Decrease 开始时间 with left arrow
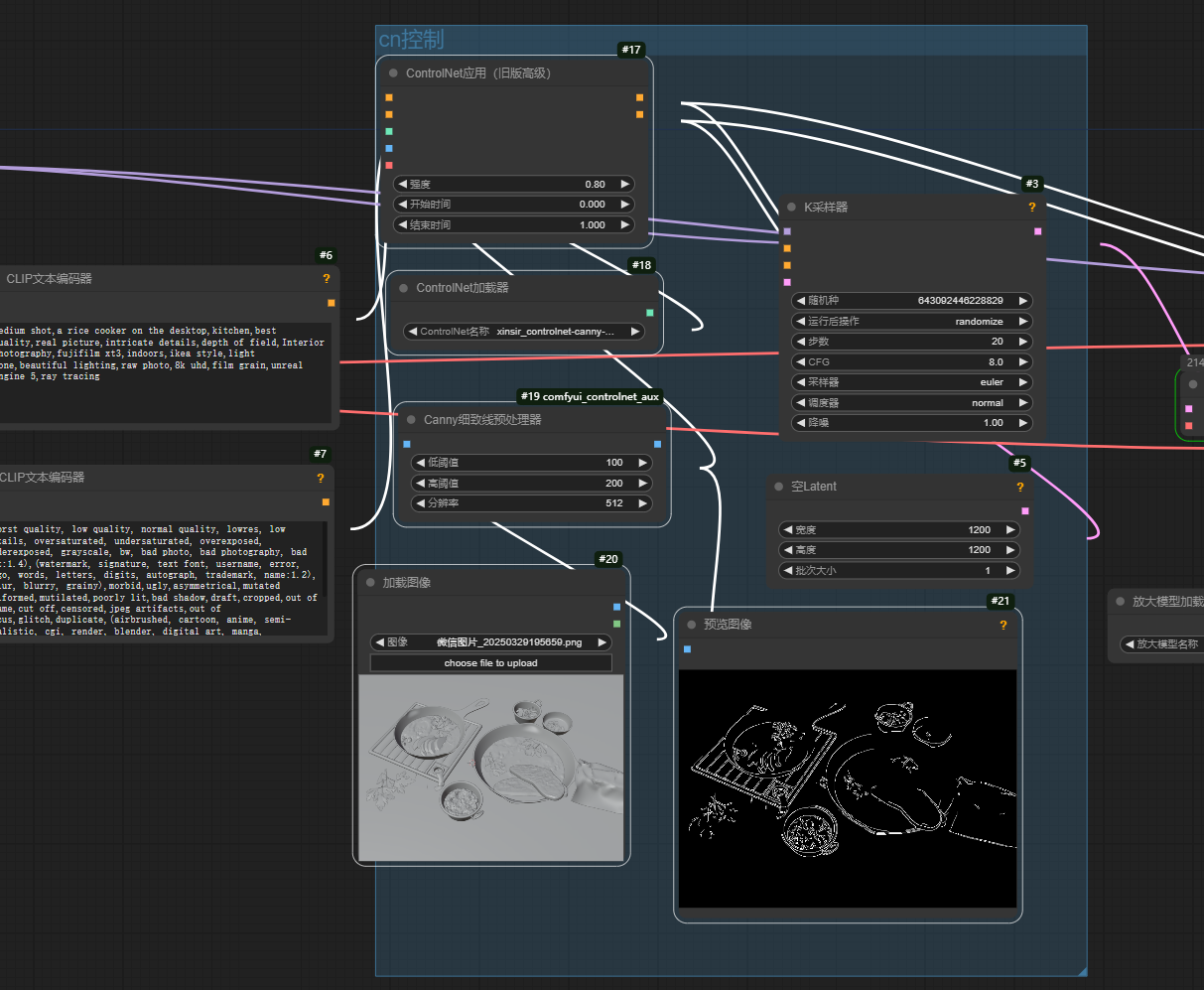The width and height of the screenshot is (1204, 990). (402, 205)
